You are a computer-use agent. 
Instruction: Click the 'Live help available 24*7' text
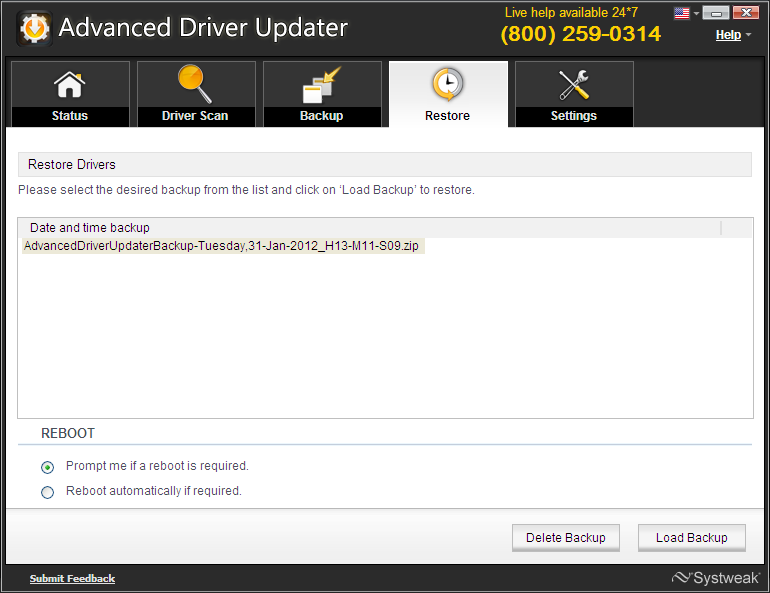571,12
